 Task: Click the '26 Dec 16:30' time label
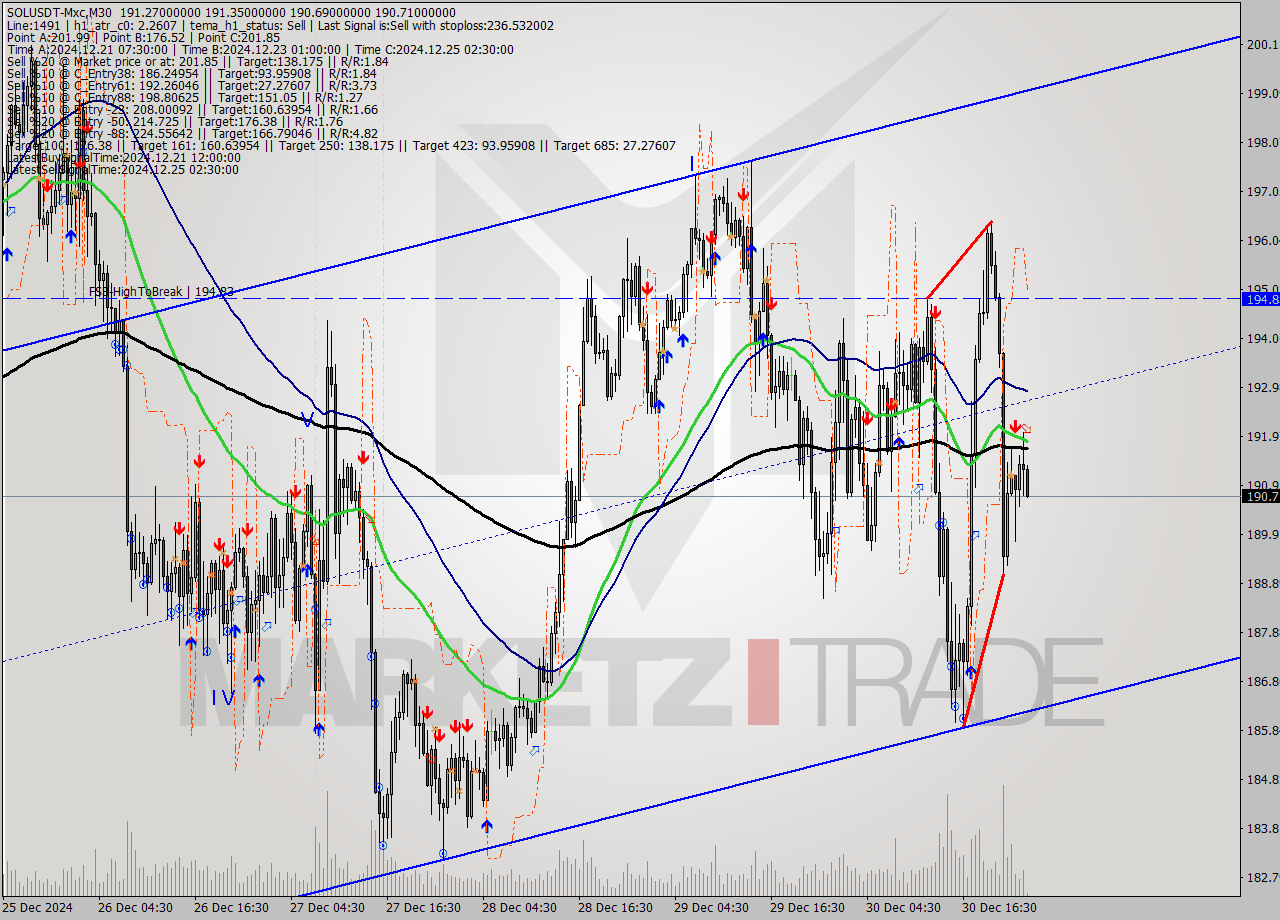230,908
